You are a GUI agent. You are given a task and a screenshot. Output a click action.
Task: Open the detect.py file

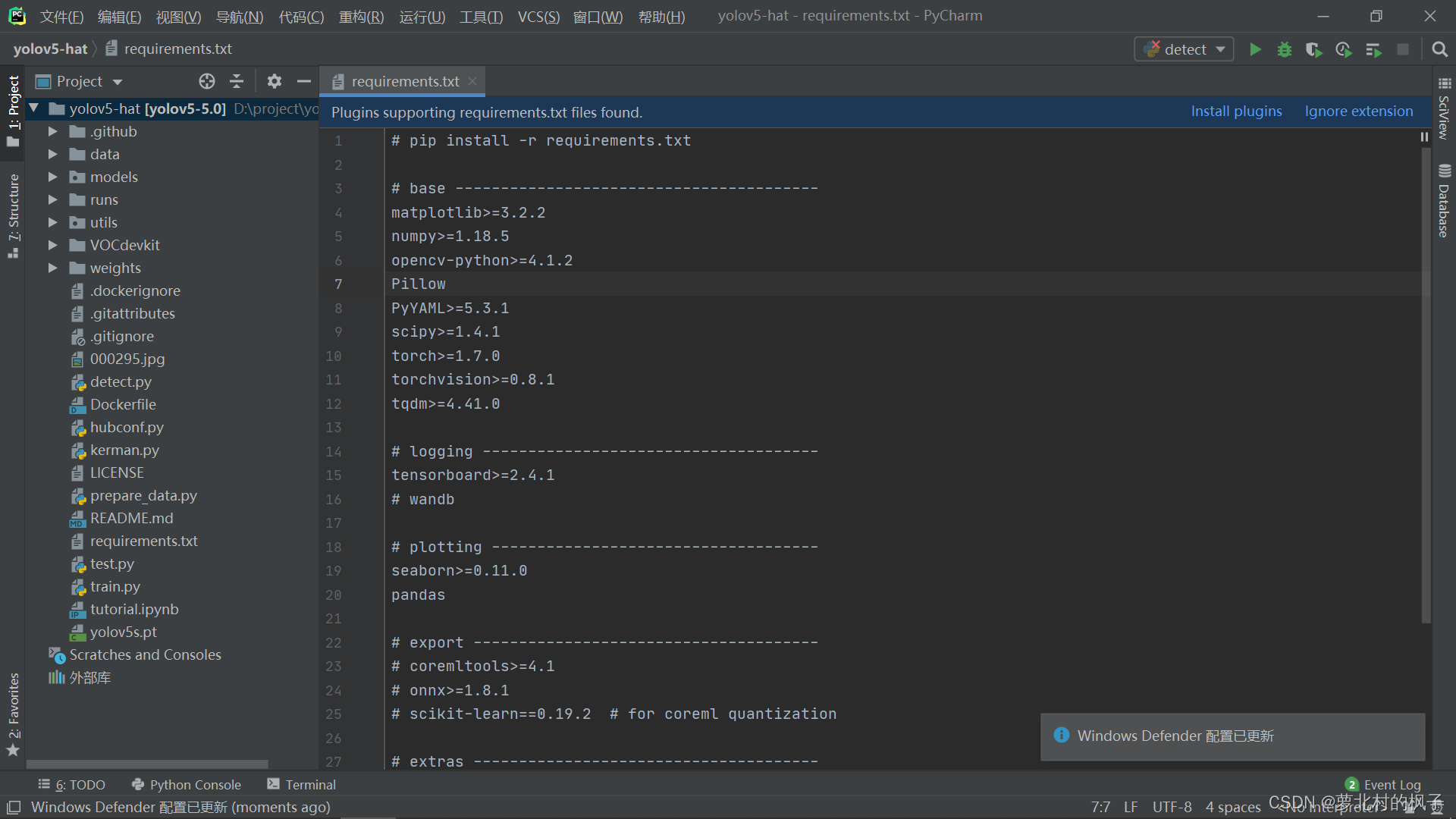pyautogui.click(x=120, y=381)
